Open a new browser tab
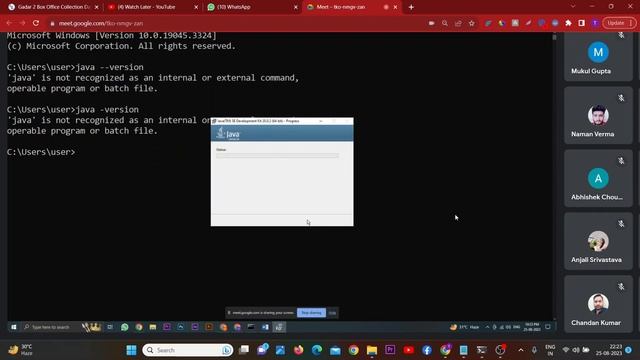Screen dimensions: 640x360 click(411, 7)
